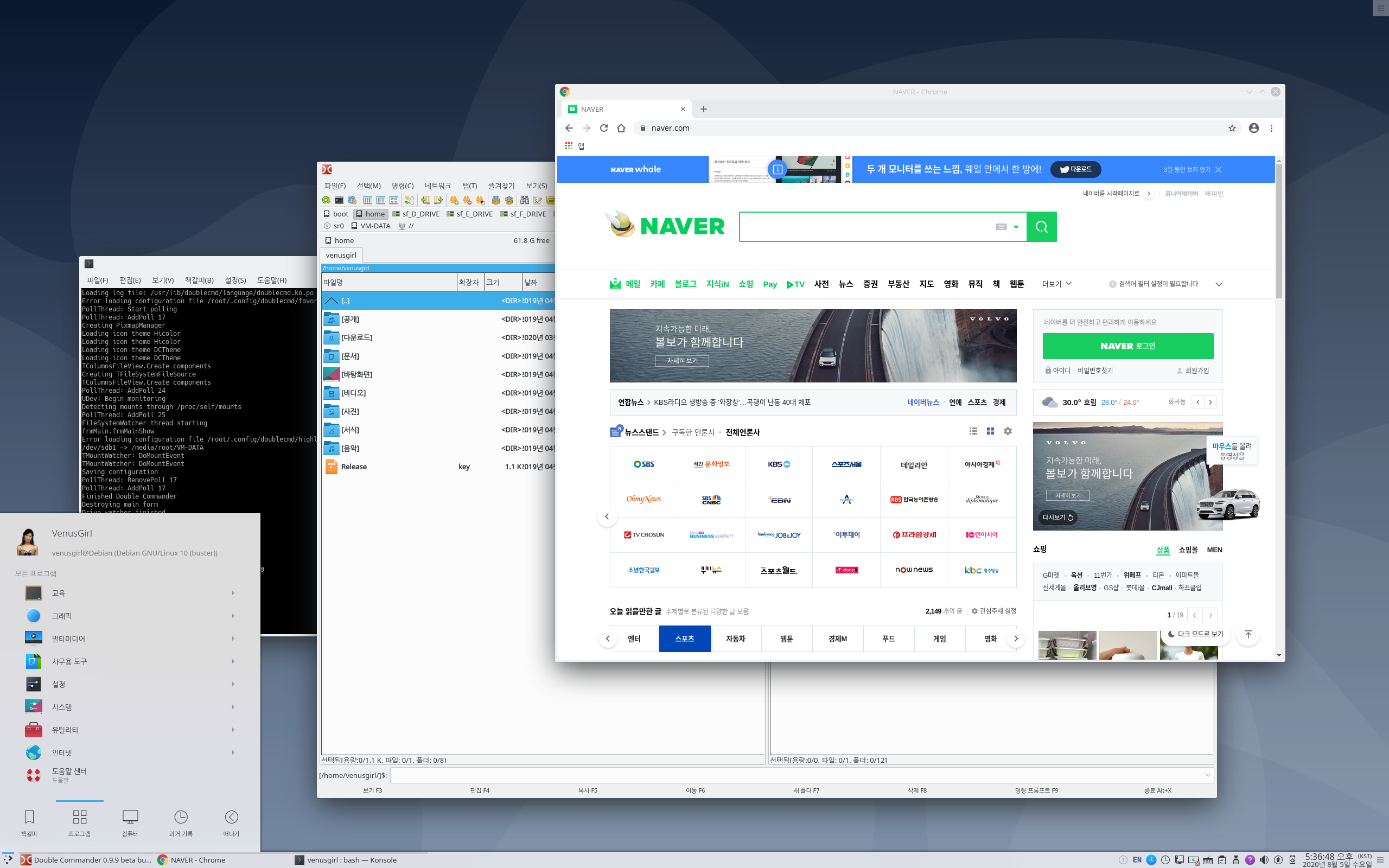Go back in Double Commander history
This screenshot has height=868, width=1389.
(x=425, y=200)
